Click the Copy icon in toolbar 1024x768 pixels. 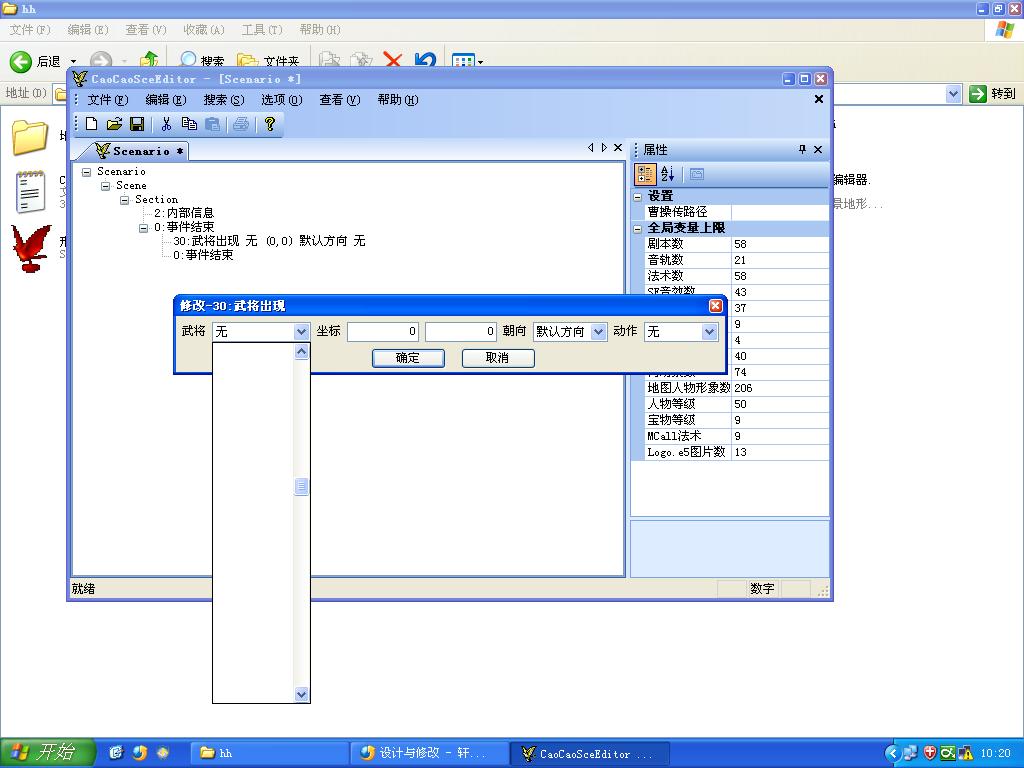click(189, 124)
